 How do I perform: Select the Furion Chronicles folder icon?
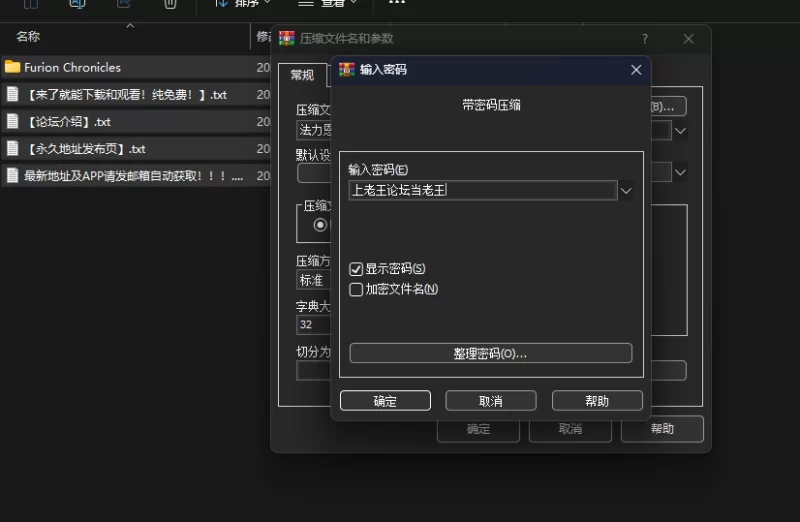pyautogui.click(x=12, y=67)
